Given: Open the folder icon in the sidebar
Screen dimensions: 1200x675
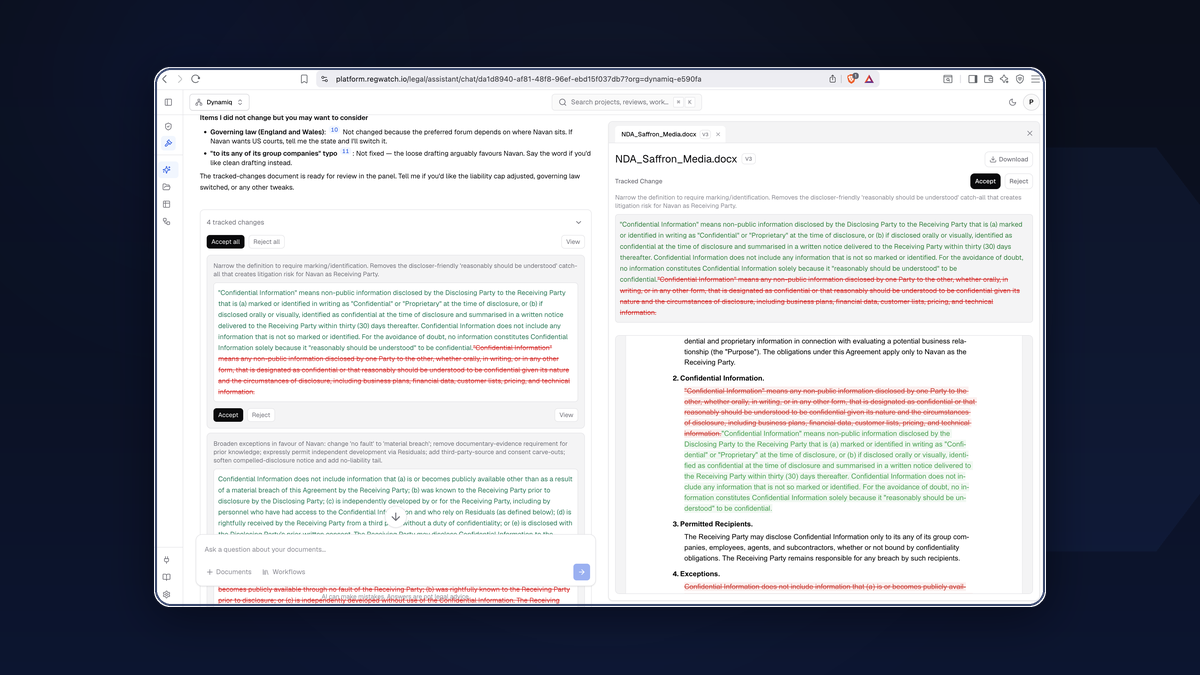Looking at the screenshot, I should click(x=167, y=187).
